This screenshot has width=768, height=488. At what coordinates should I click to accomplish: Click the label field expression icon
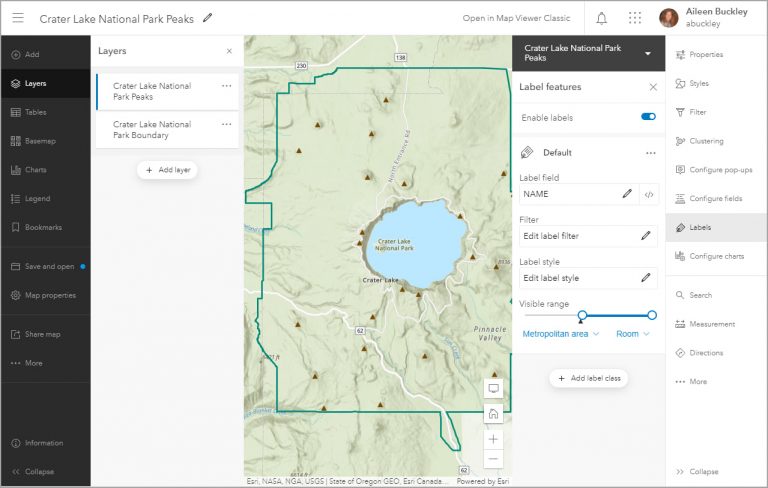(648, 194)
